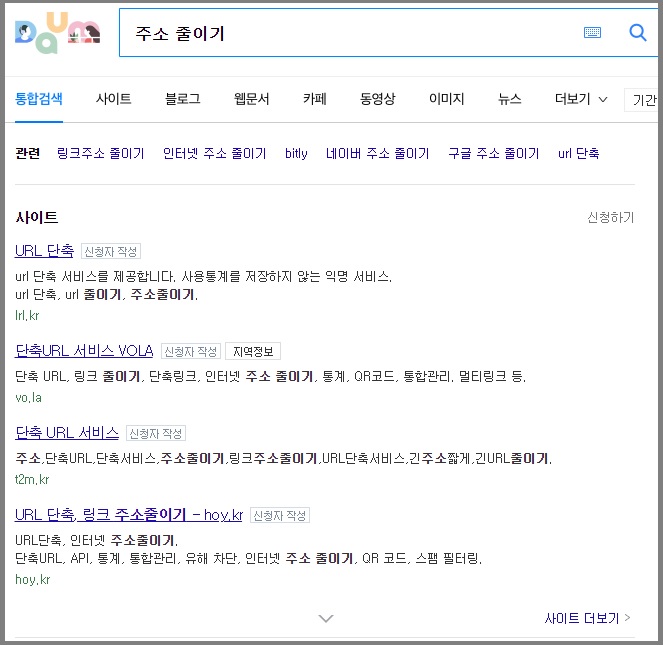Open the URL 단축 result title
The width and height of the screenshot is (663, 645).
coord(44,251)
